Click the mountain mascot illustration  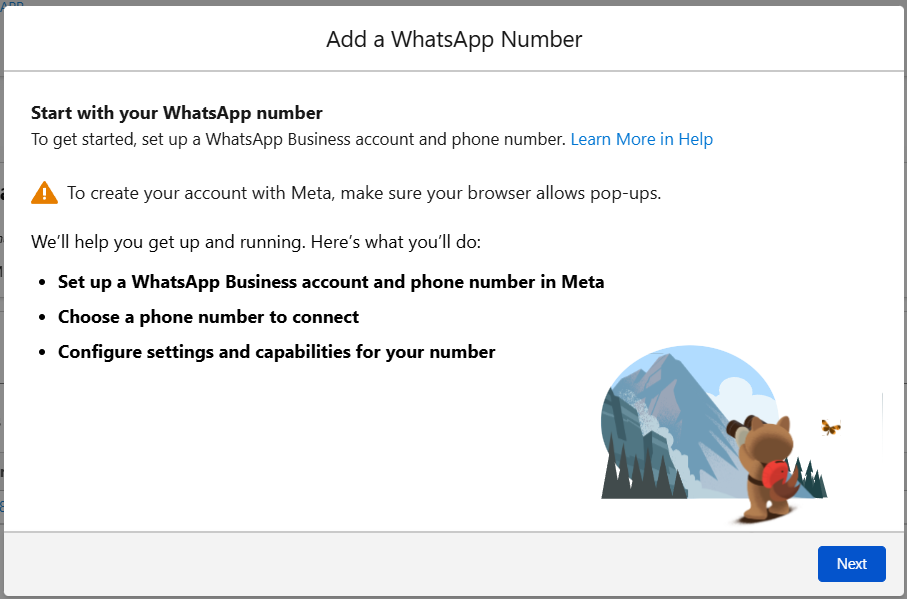coord(721,434)
